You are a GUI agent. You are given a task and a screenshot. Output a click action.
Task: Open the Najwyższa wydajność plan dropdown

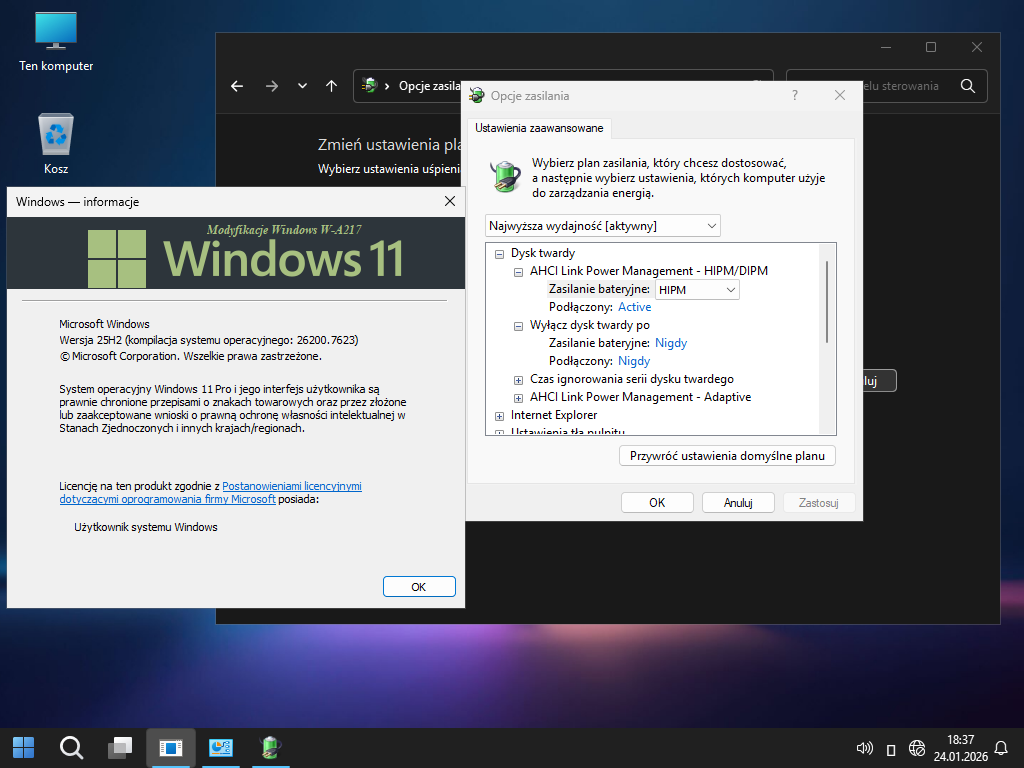click(x=602, y=226)
